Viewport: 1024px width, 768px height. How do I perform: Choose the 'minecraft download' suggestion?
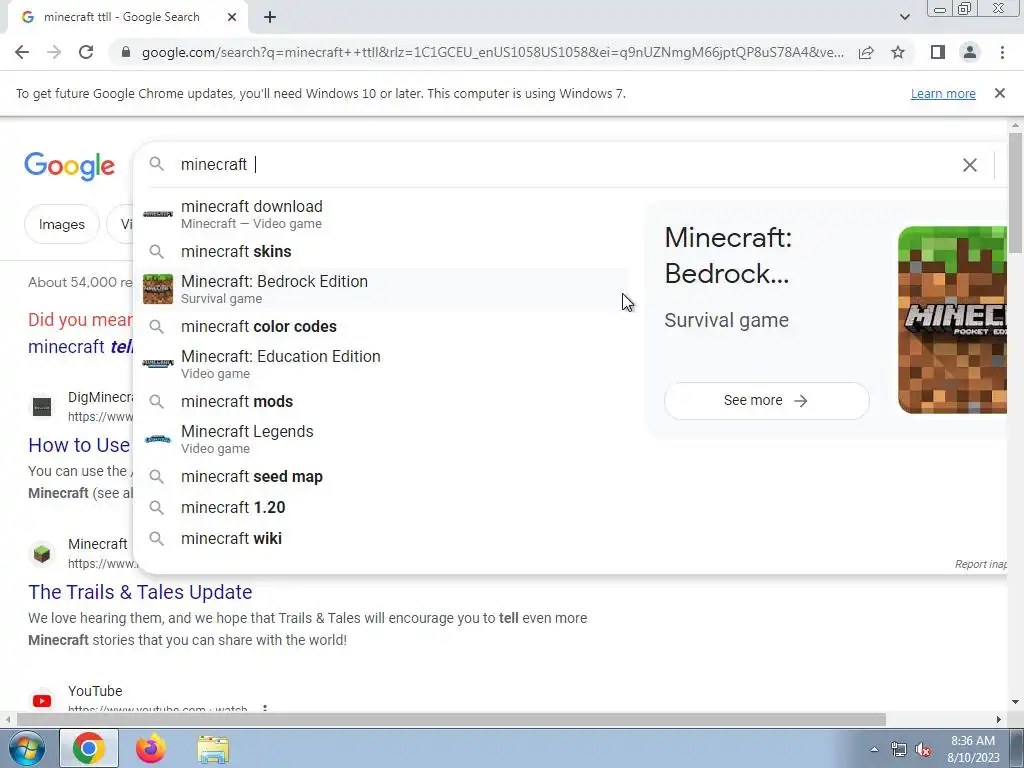point(382,214)
